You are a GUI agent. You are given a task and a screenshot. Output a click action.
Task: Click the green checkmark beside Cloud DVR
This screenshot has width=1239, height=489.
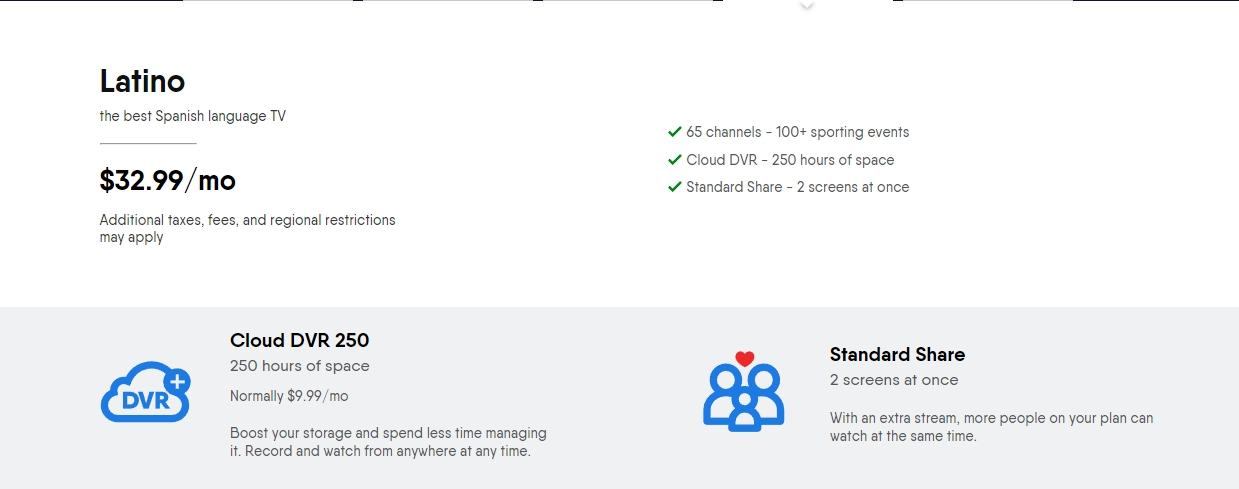click(x=675, y=159)
